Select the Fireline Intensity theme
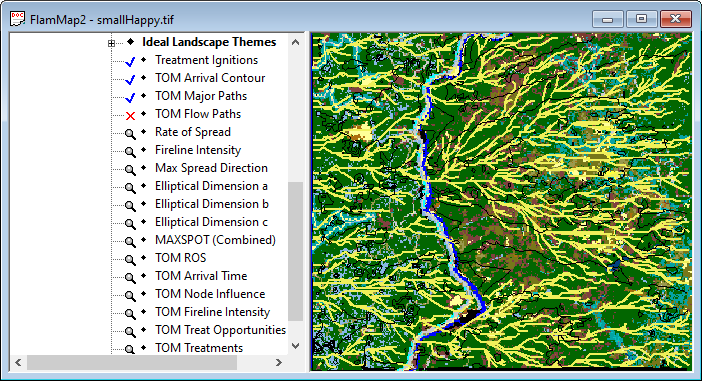Screen dimensions: 702x381 [198, 150]
